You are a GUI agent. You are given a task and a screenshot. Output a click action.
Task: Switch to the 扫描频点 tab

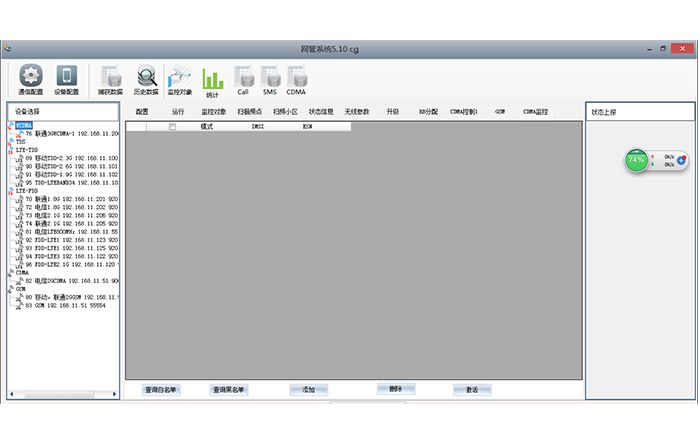(x=250, y=112)
